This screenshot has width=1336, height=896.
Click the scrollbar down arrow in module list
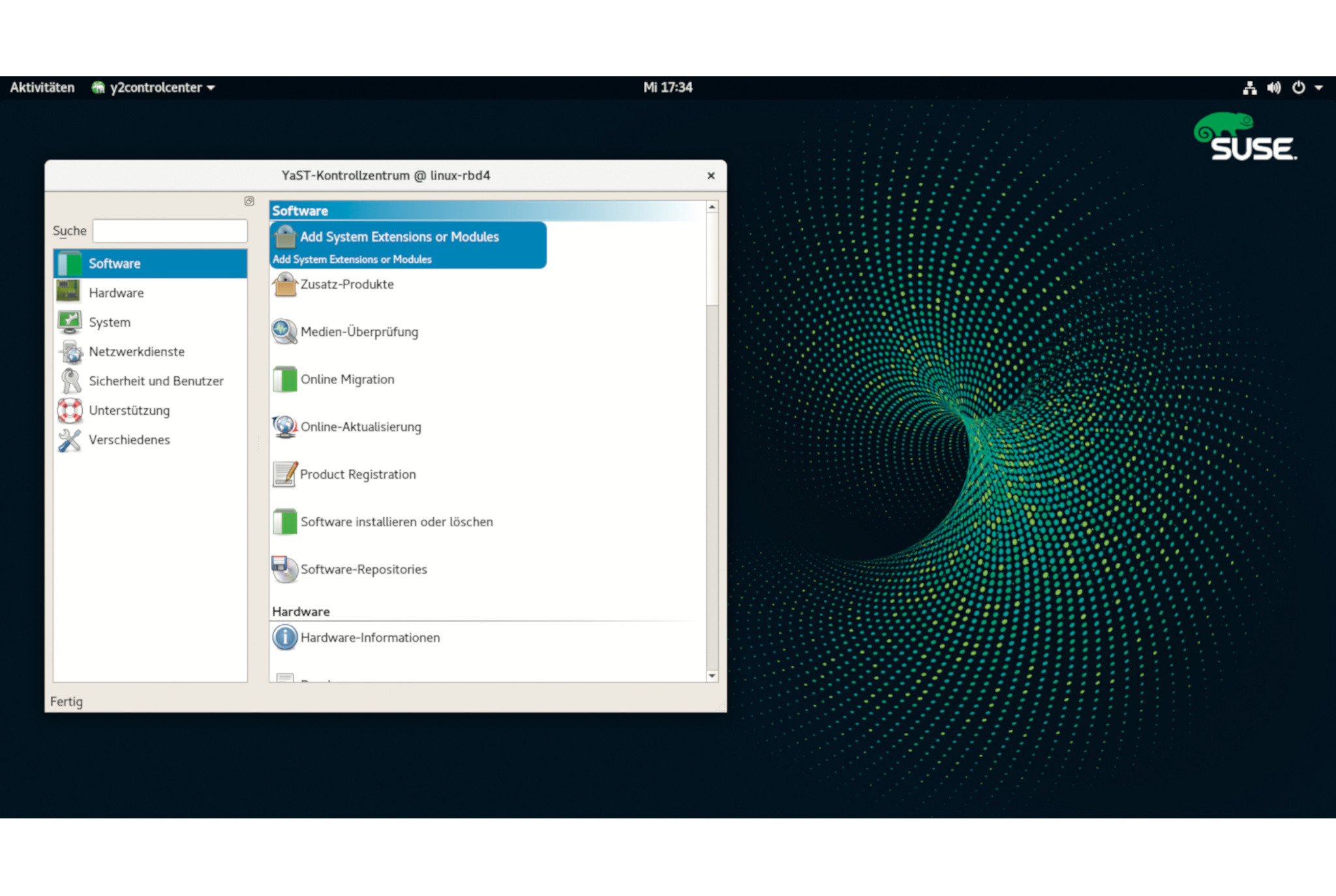pyautogui.click(x=712, y=676)
